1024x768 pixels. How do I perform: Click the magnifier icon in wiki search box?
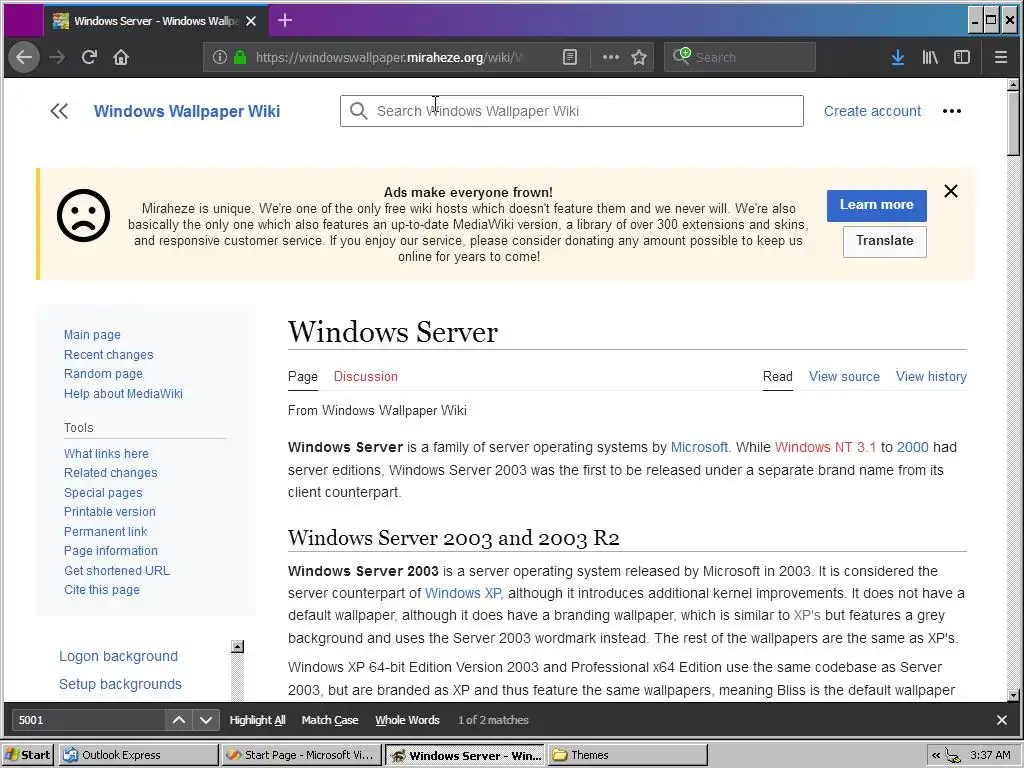359,111
